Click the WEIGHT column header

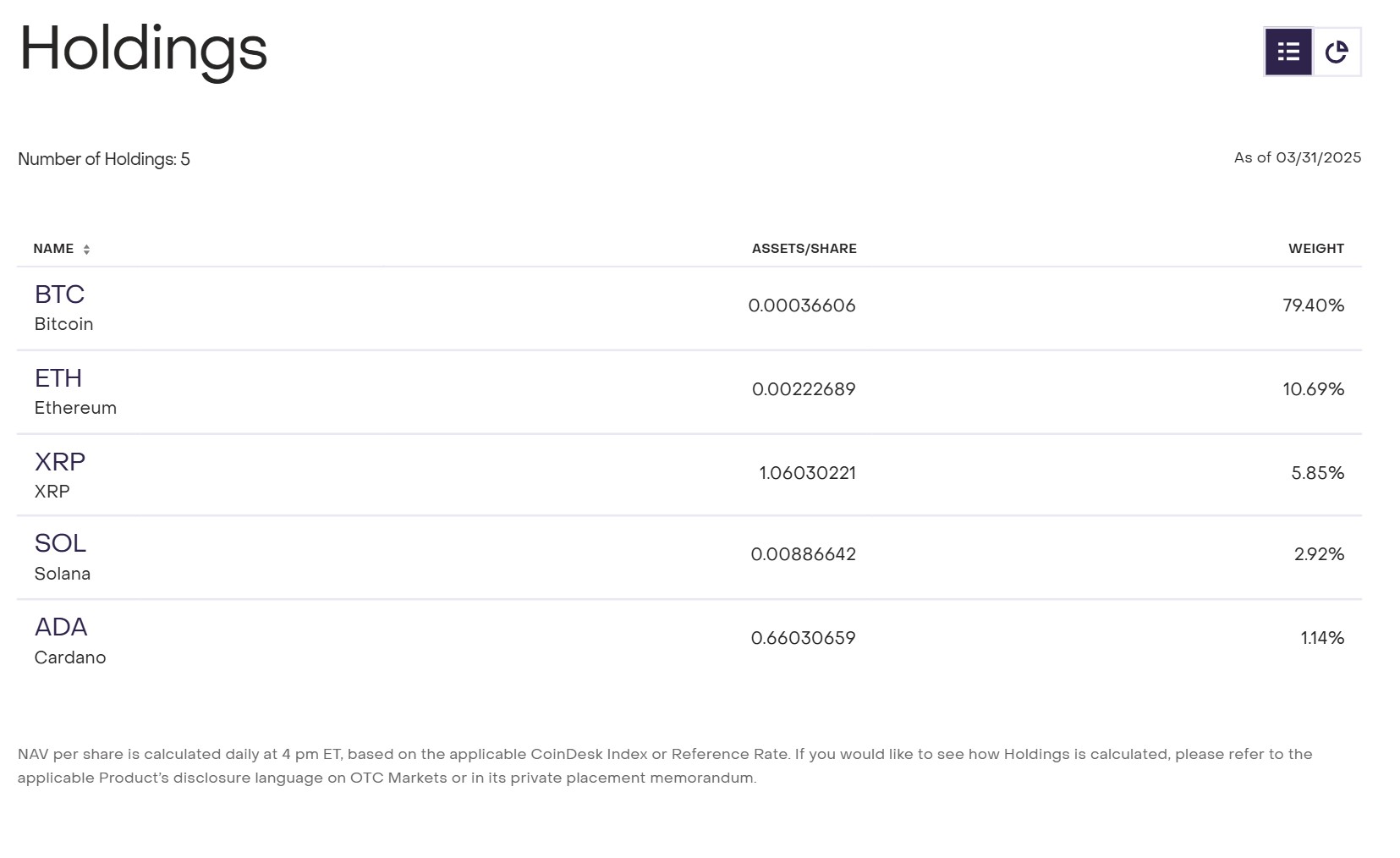coord(1316,249)
